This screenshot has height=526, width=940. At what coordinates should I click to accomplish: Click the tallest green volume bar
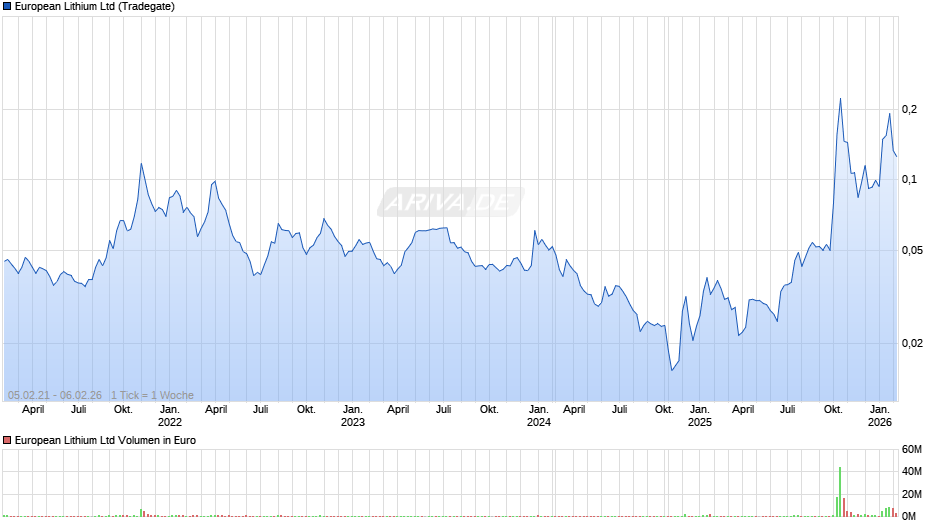(840, 492)
